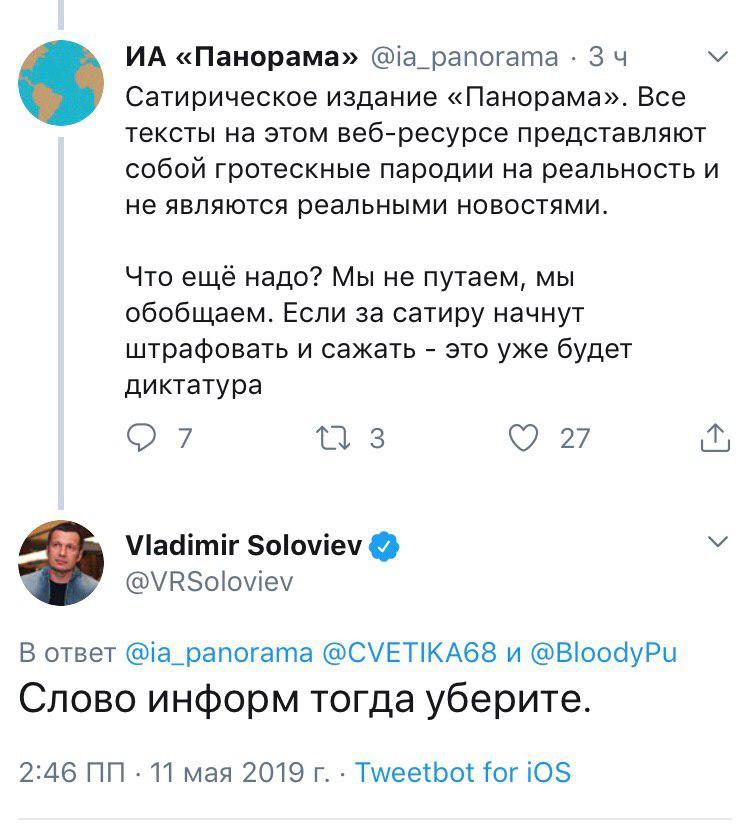Open ИА «Панорама» globe avatar
750x827 pixels.
[x=61, y=83]
